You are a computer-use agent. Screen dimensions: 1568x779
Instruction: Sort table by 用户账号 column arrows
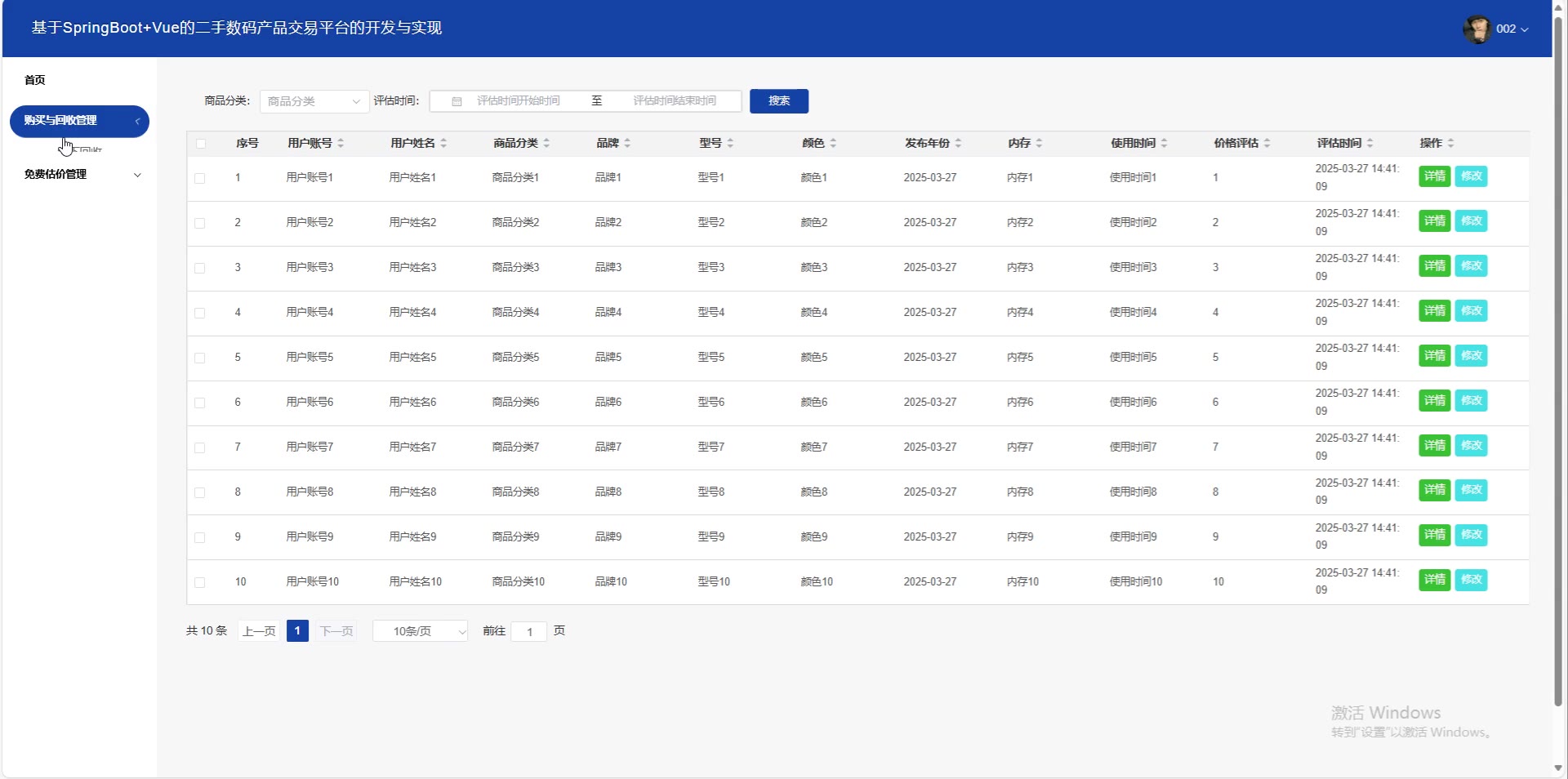(341, 143)
